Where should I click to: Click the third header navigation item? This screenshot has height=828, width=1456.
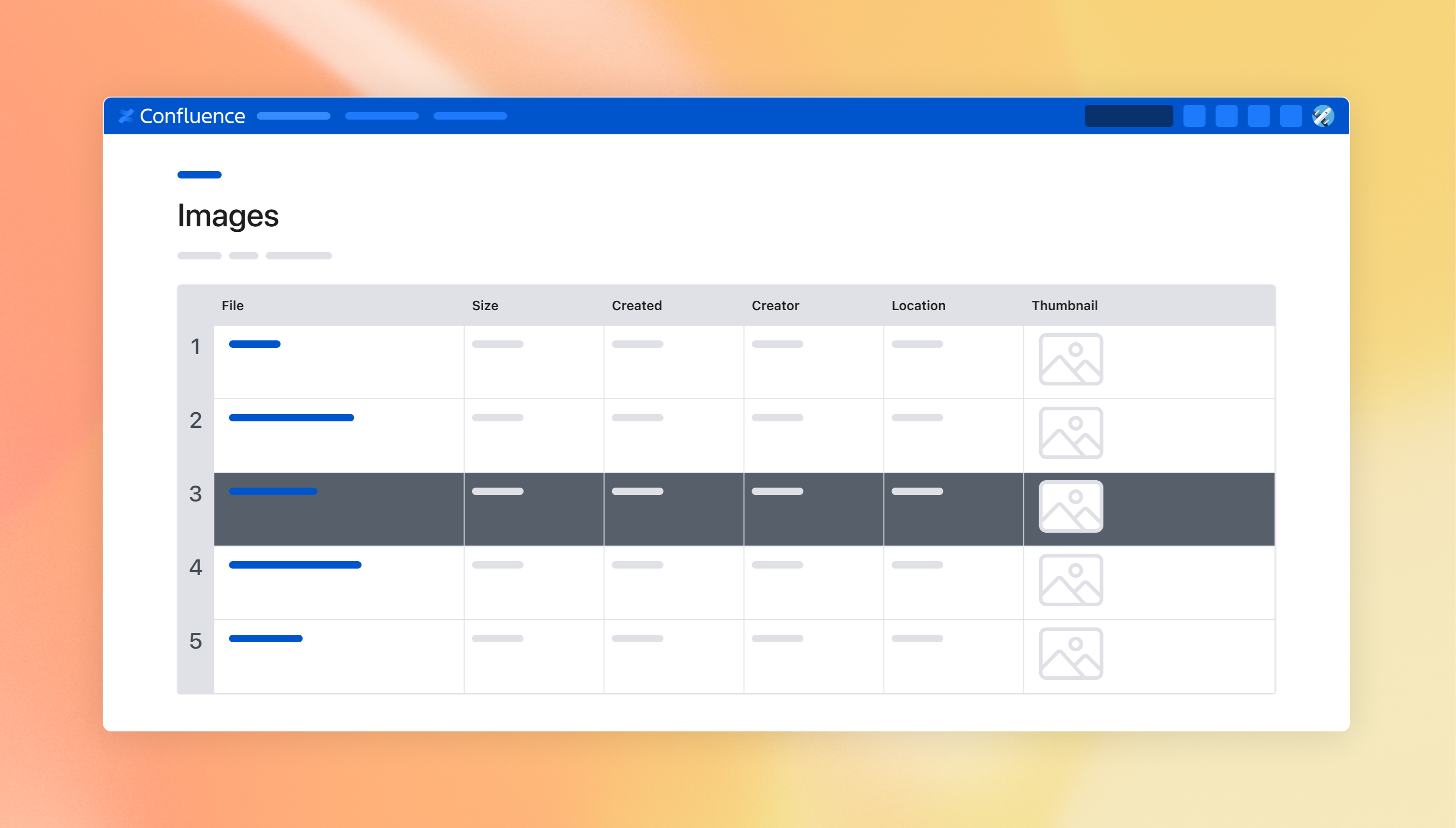click(470, 116)
